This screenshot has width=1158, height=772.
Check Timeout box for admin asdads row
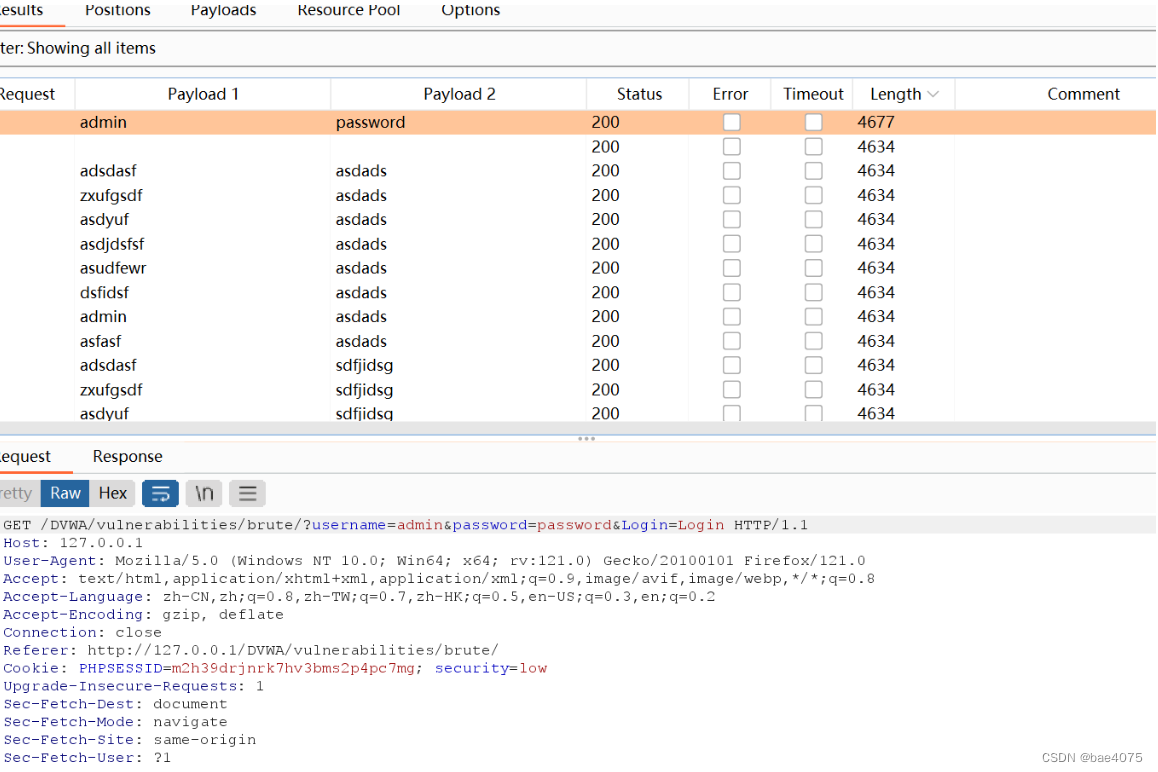click(813, 317)
